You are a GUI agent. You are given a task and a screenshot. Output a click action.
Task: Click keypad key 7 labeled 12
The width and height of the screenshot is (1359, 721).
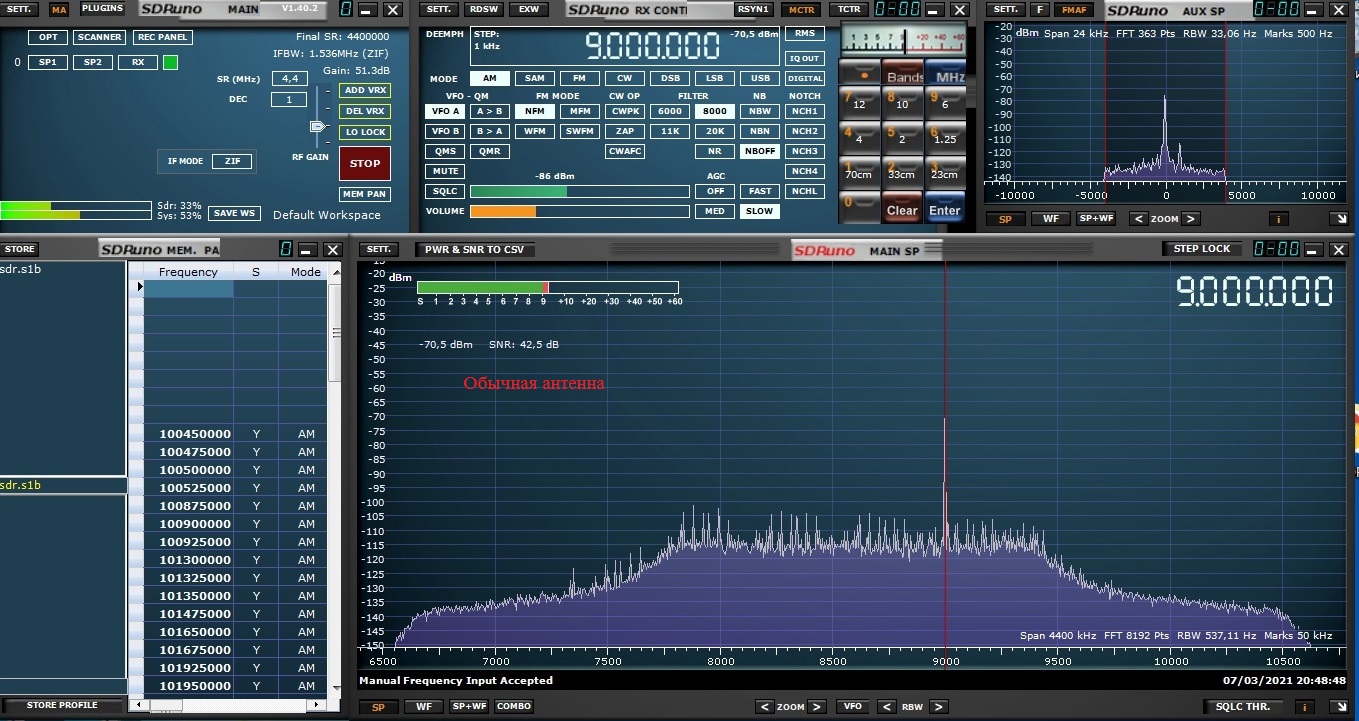point(859,100)
